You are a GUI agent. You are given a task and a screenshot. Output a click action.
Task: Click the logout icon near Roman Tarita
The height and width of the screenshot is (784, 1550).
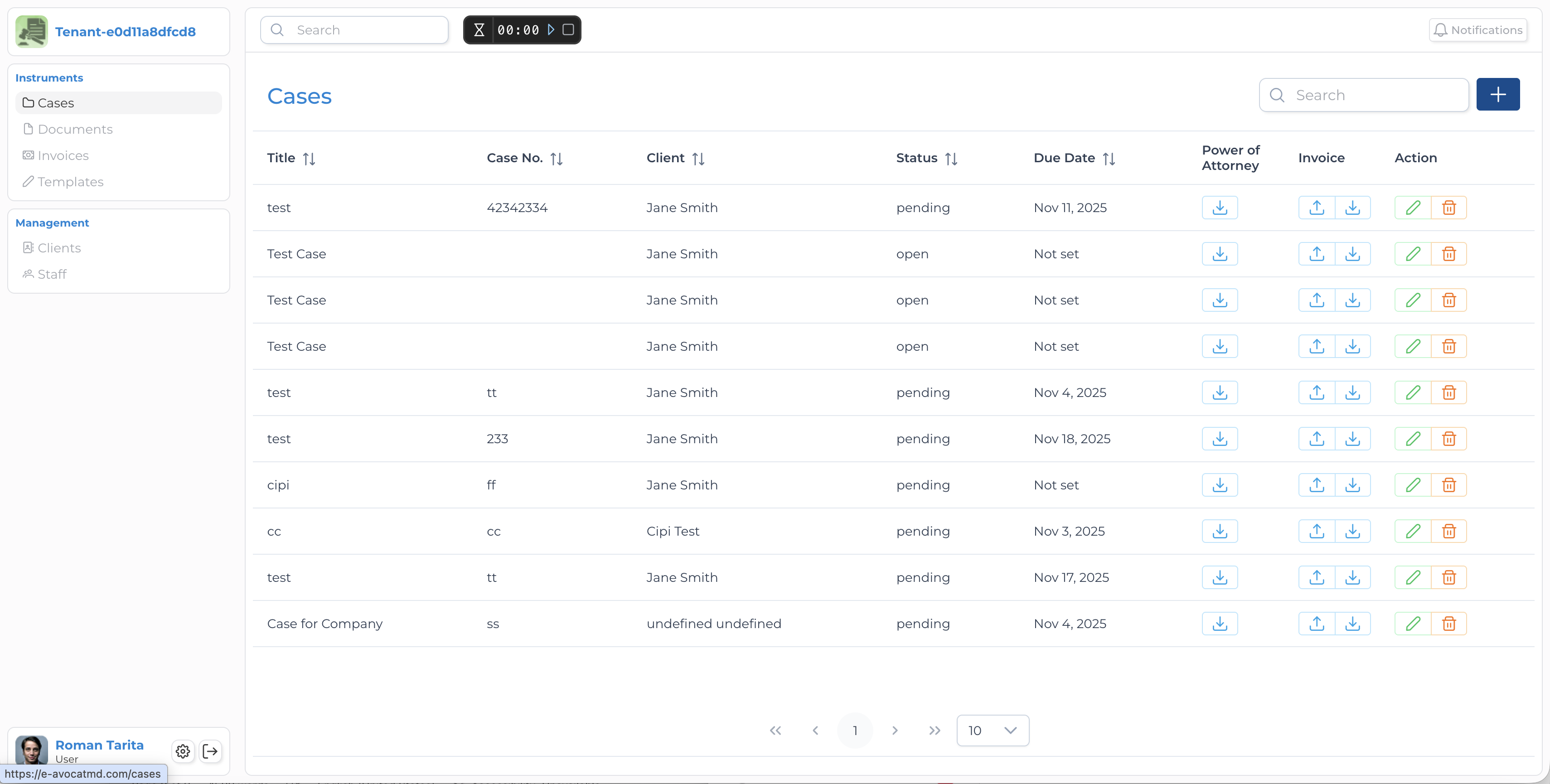tap(211, 751)
